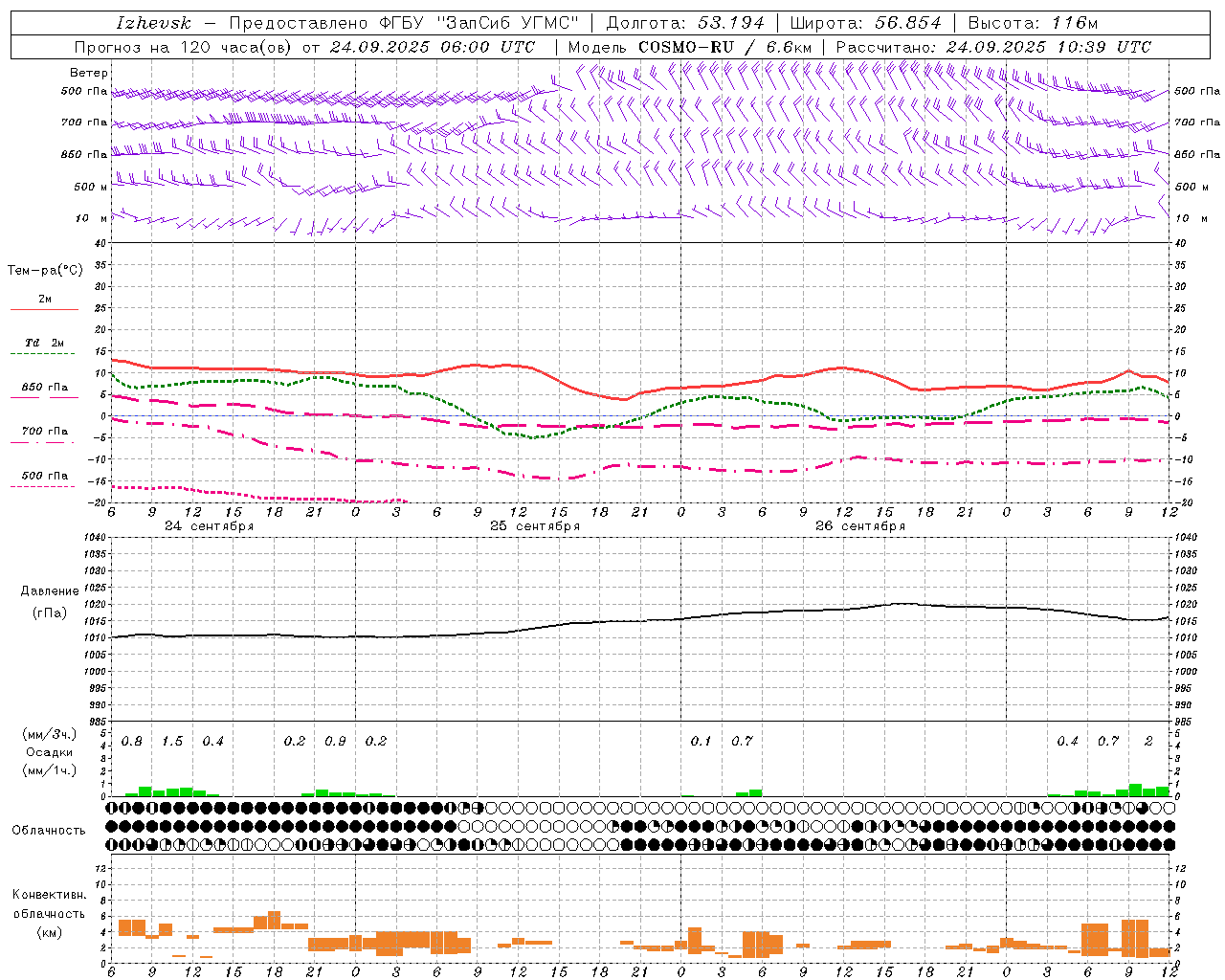
Task: Click the '24 сентября' date label
Action: click(209, 526)
